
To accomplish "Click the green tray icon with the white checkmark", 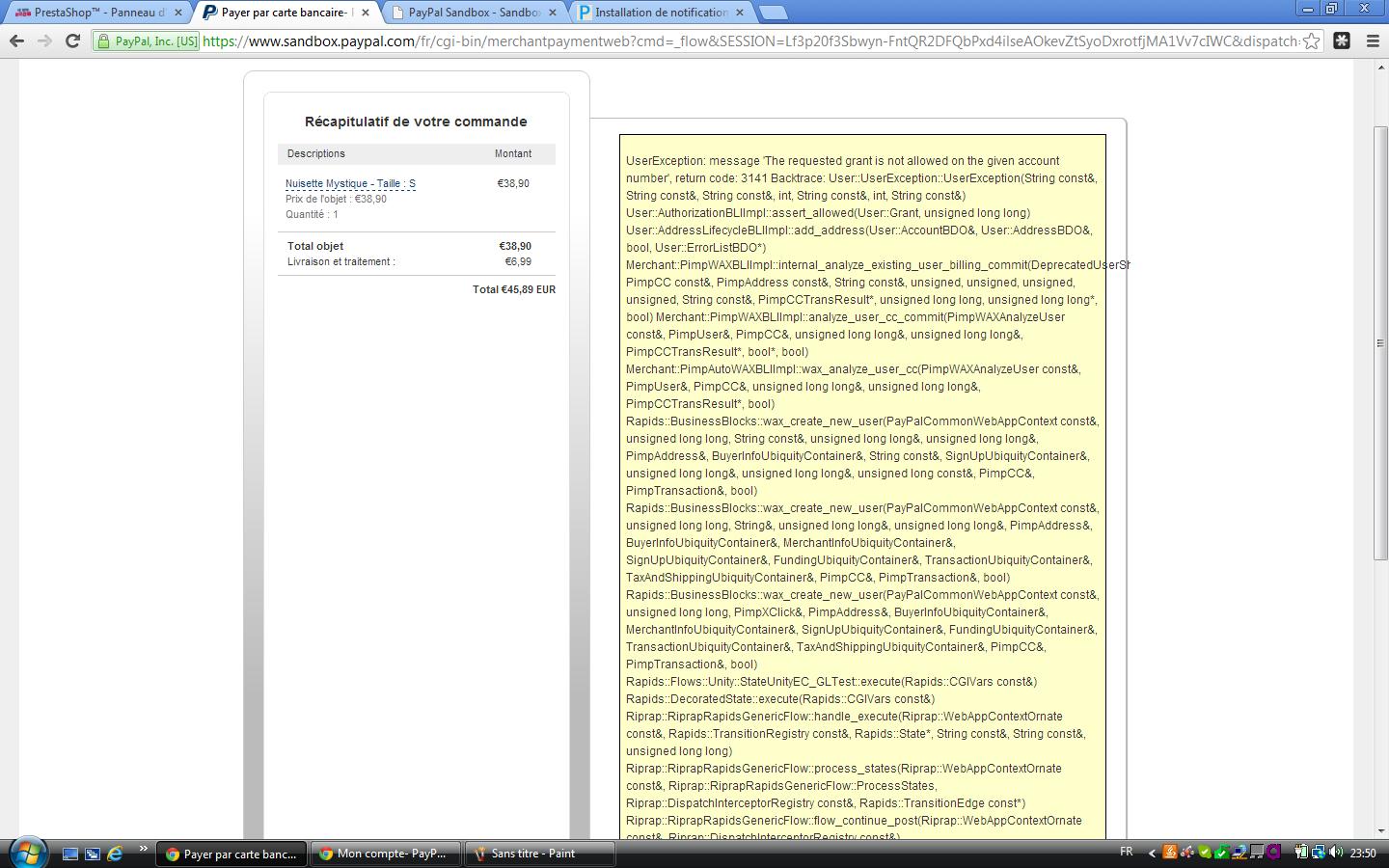I will coord(1222,853).
